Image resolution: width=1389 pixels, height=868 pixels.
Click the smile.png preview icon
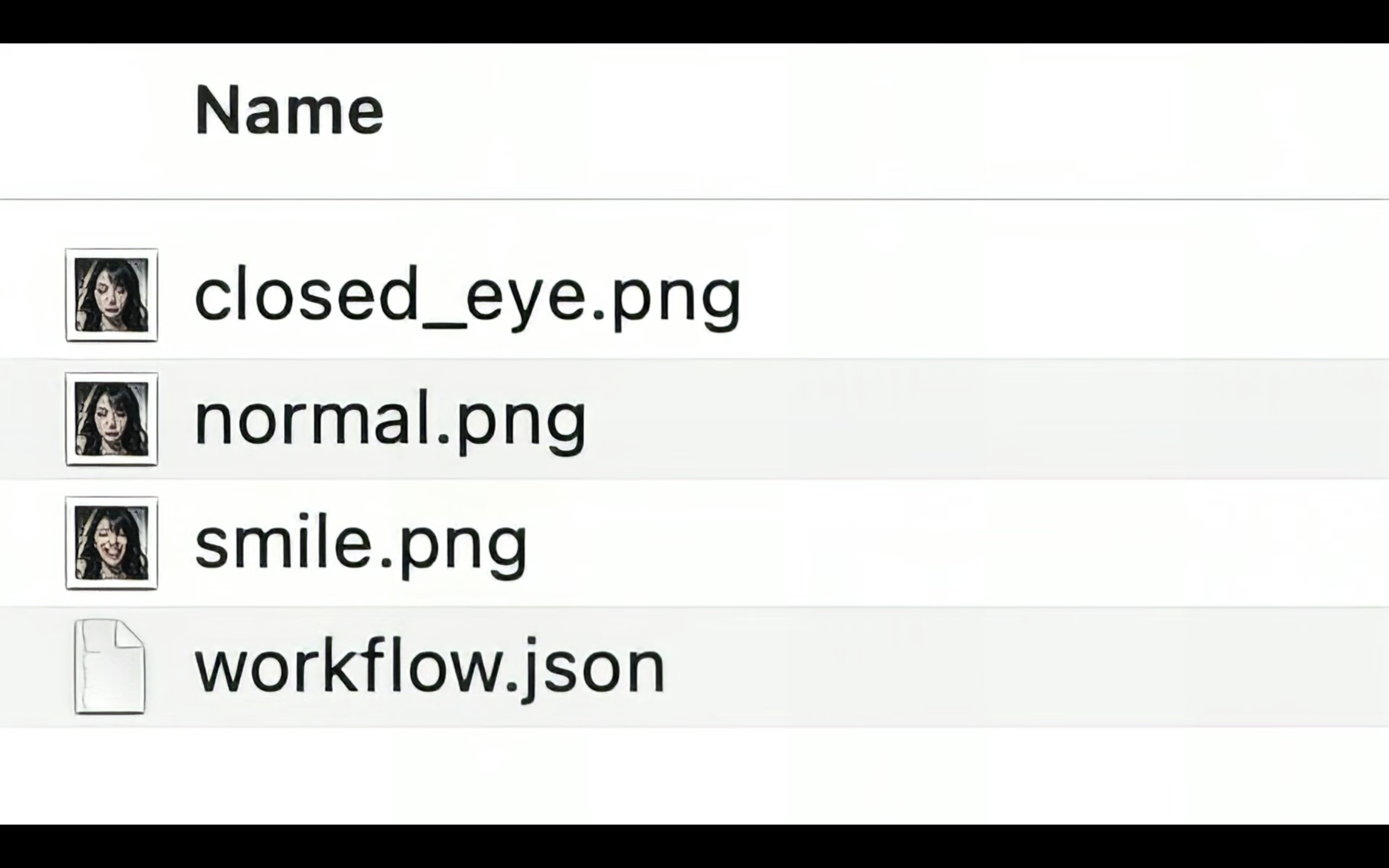(x=112, y=543)
